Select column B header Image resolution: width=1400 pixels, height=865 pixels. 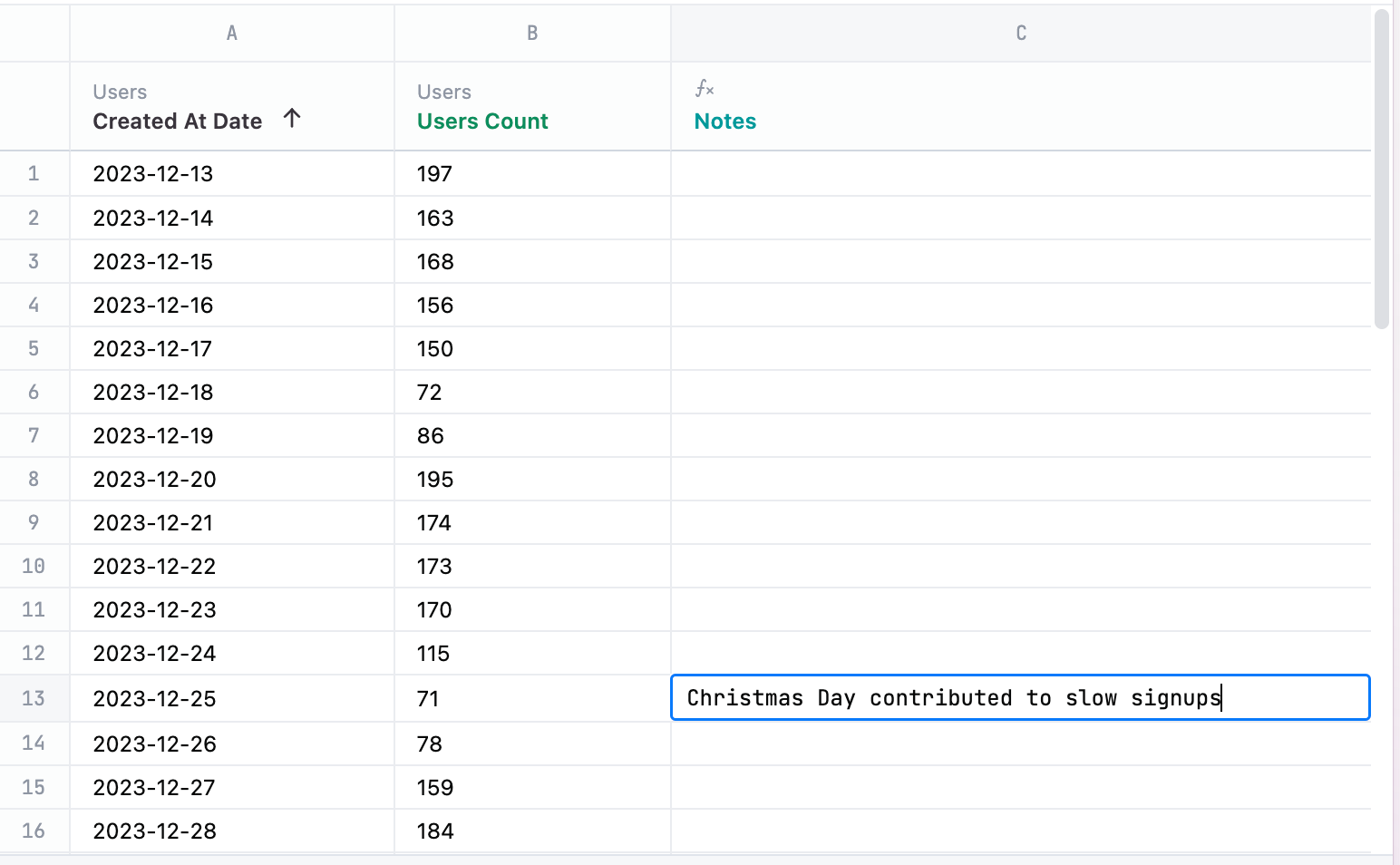pos(531,33)
